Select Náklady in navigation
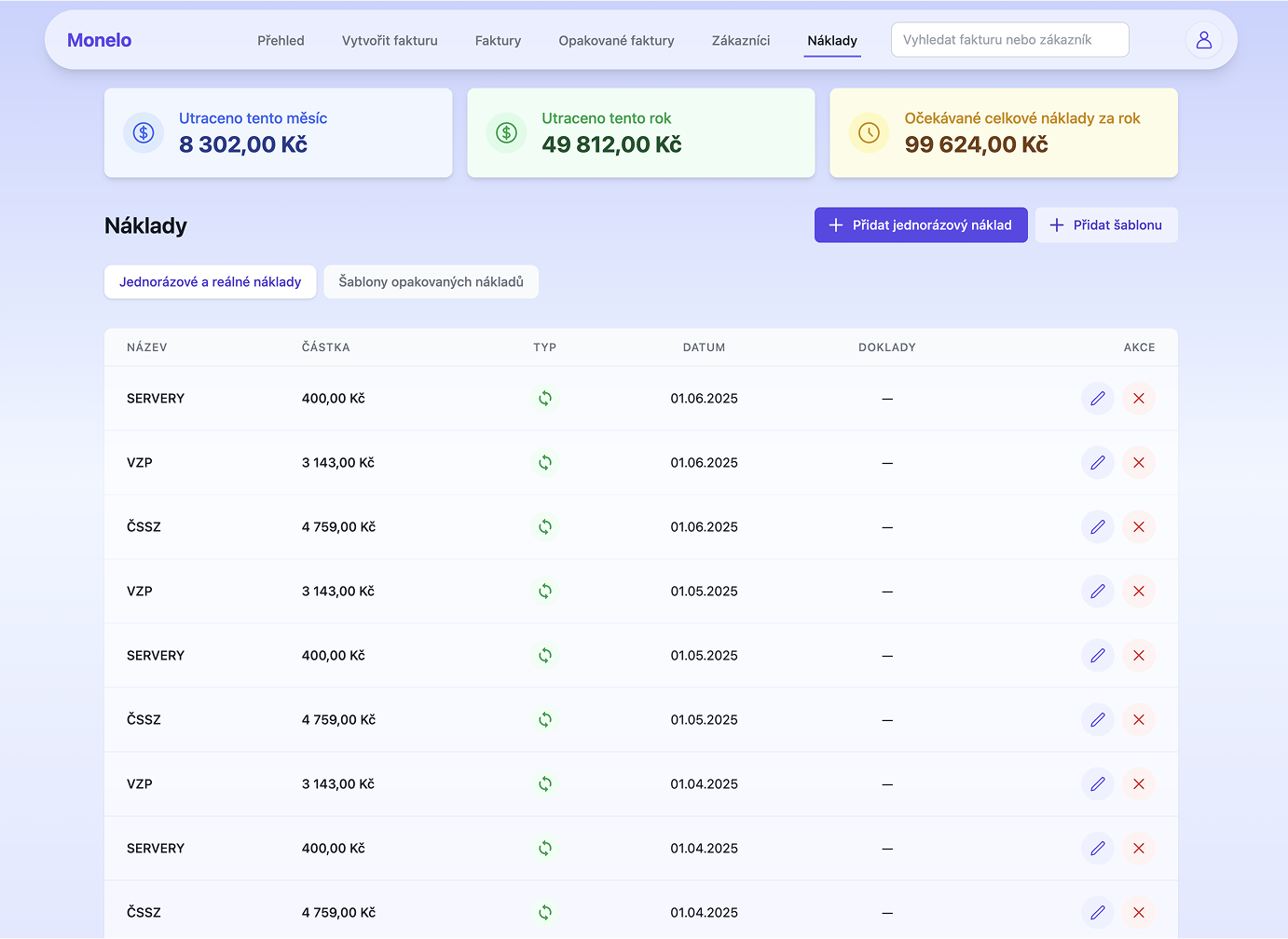 point(832,41)
